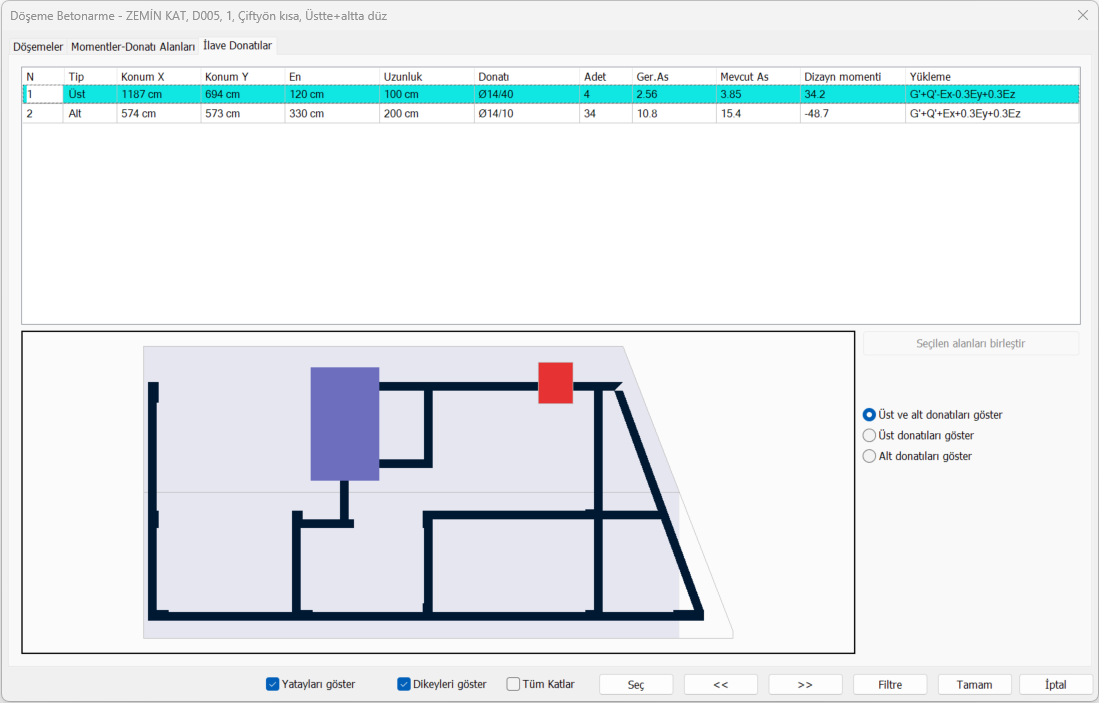This screenshot has width=1099, height=703.
Task: Toggle 'Dikeyleri göster' checkbox
Action: (442, 684)
